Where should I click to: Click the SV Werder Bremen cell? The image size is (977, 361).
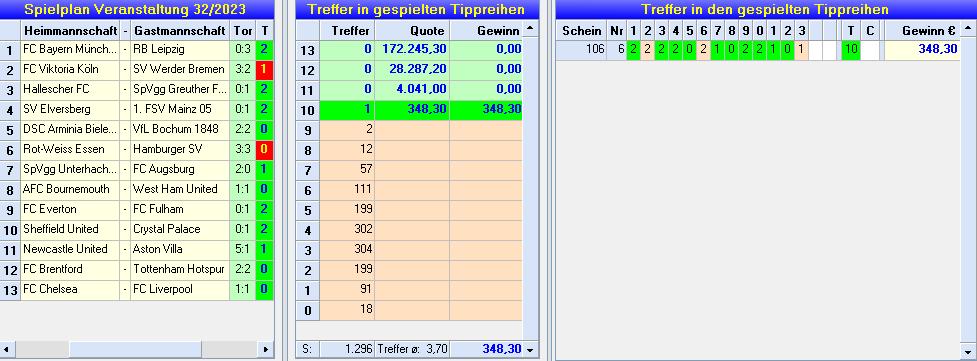pyautogui.click(x=180, y=70)
